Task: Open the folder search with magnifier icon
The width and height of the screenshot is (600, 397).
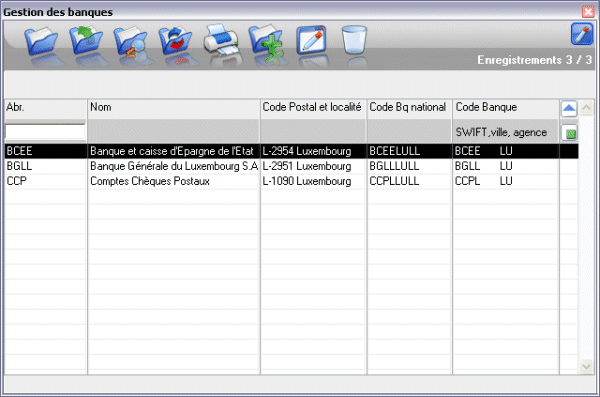Action: tap(130, 41)
